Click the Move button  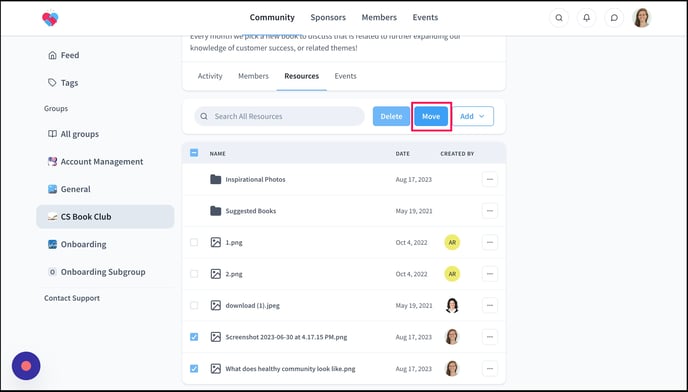click(x=431, y=116)
